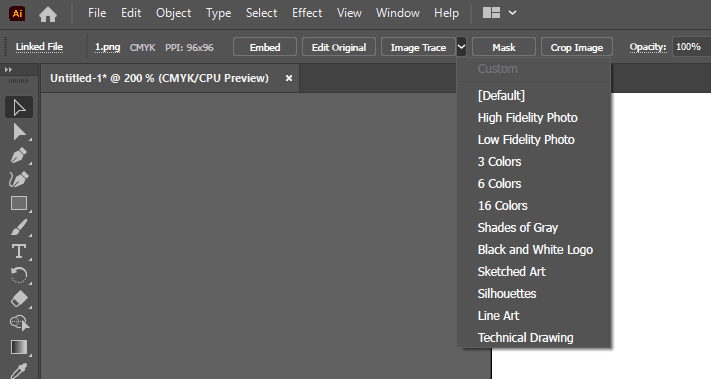
Task: Select the Paintbrush tool
Action: pyautogui.click(x=19, y=227)
